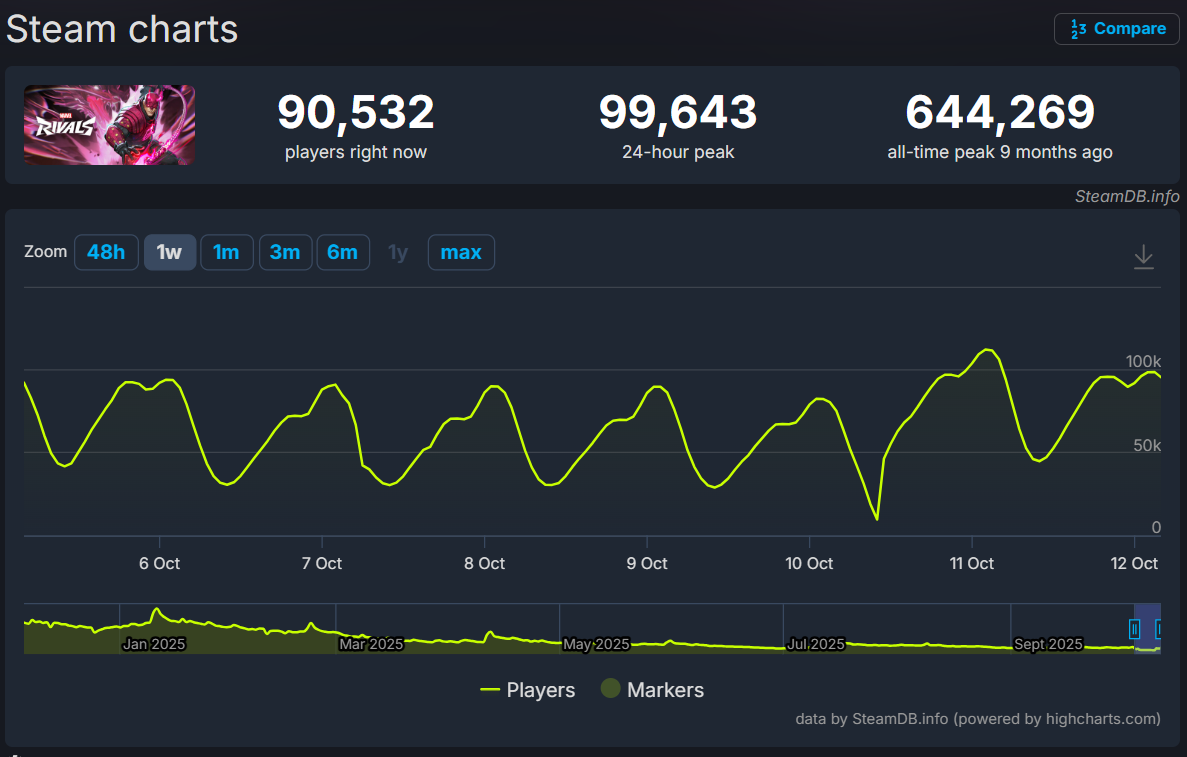Click Jan 2025 in the navigator
The height and width of the screenshot is (757, 1187).
[x=154, y=644]
